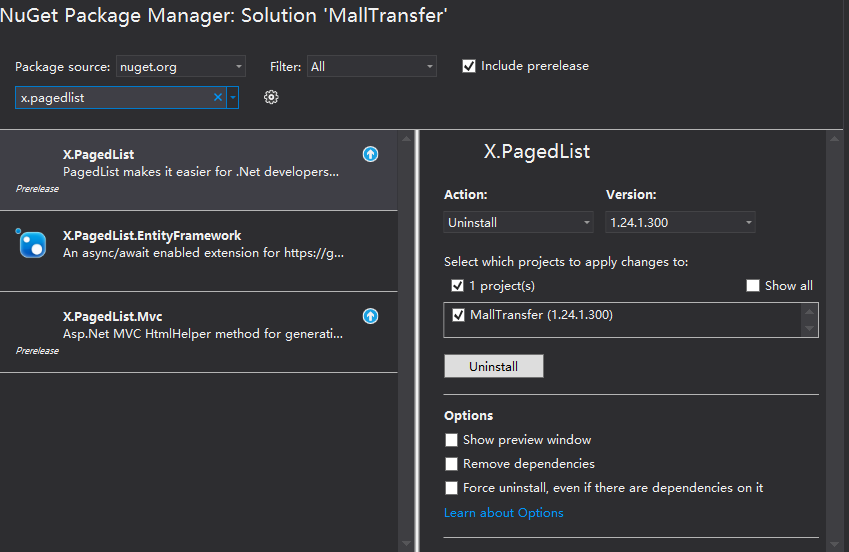Open the Filter dropdown

tap(371, 66)
